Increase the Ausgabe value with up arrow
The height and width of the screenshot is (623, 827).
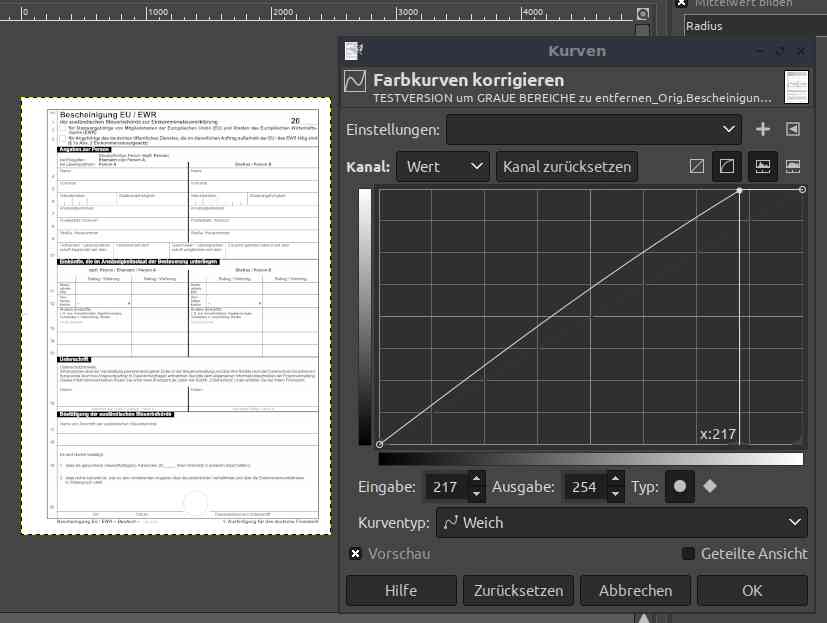(615, 481)
